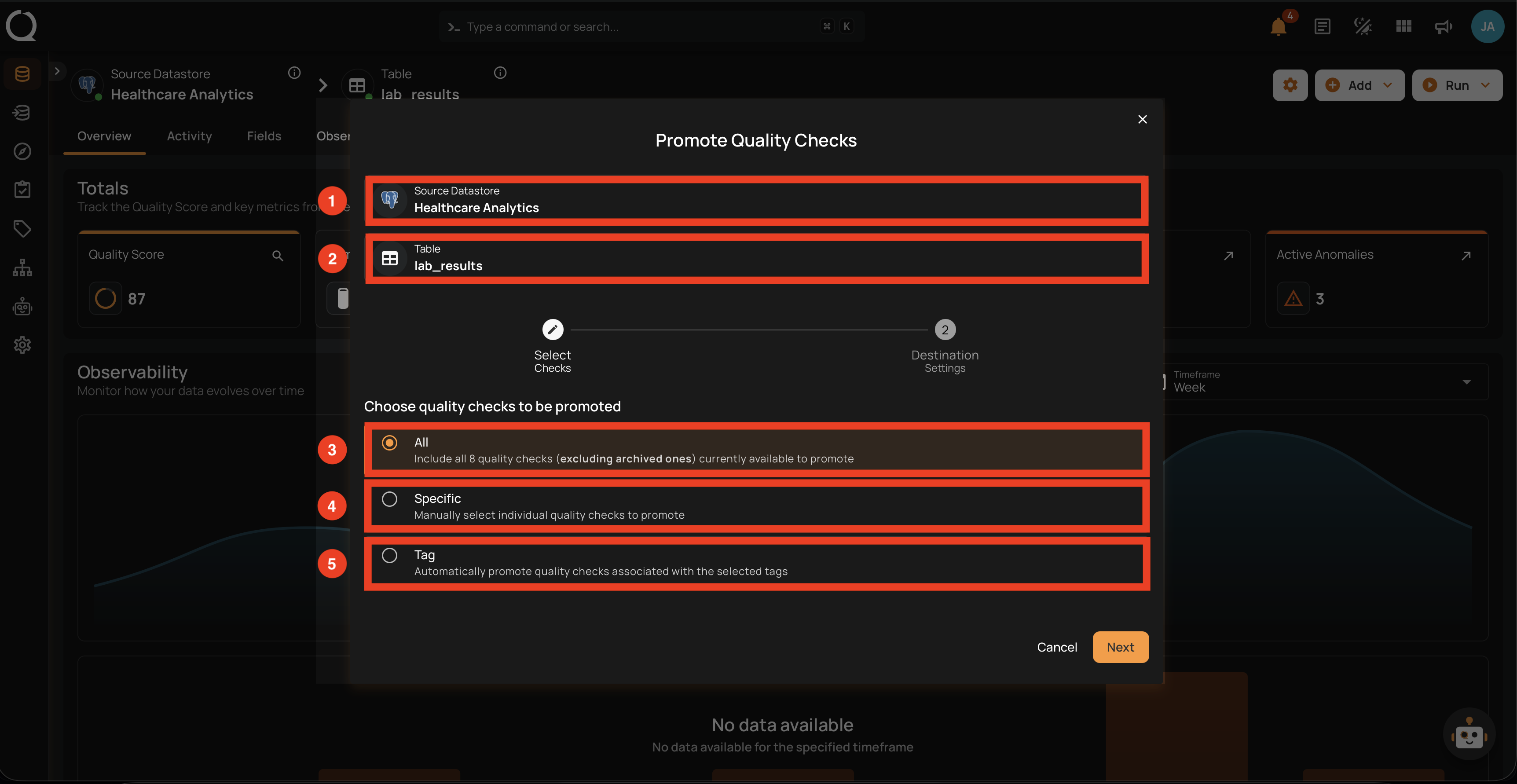The height and width of the screenshot is (784, 1517).
Task: Click the lab_results table row in dialog
Action: [757, 258]
